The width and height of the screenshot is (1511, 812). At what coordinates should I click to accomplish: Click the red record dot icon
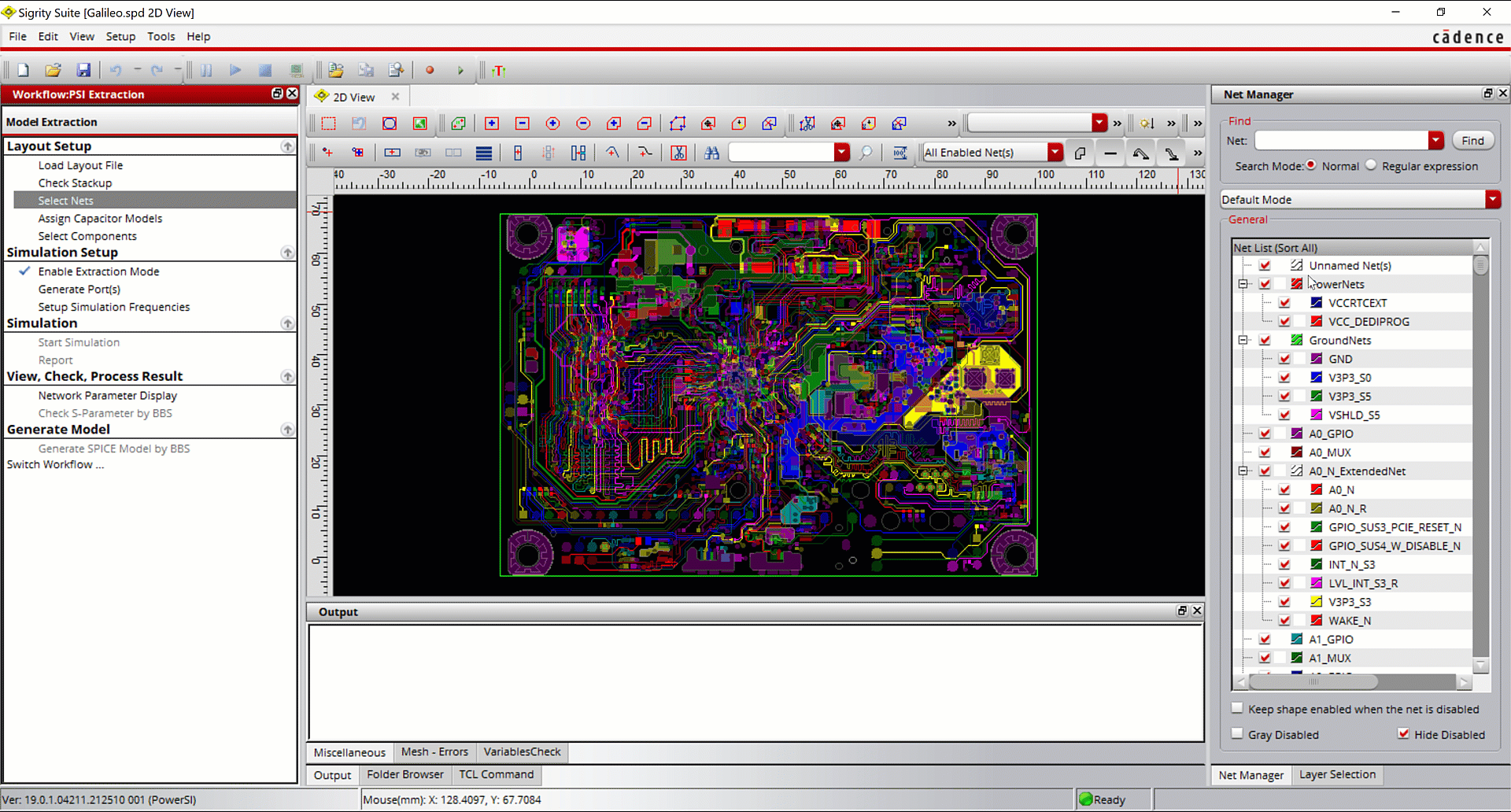(x=430, y=70)
